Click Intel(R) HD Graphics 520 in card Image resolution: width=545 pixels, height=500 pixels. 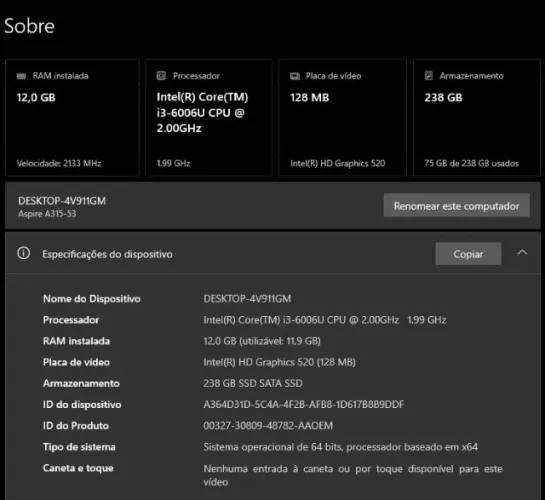pos(337,163)
